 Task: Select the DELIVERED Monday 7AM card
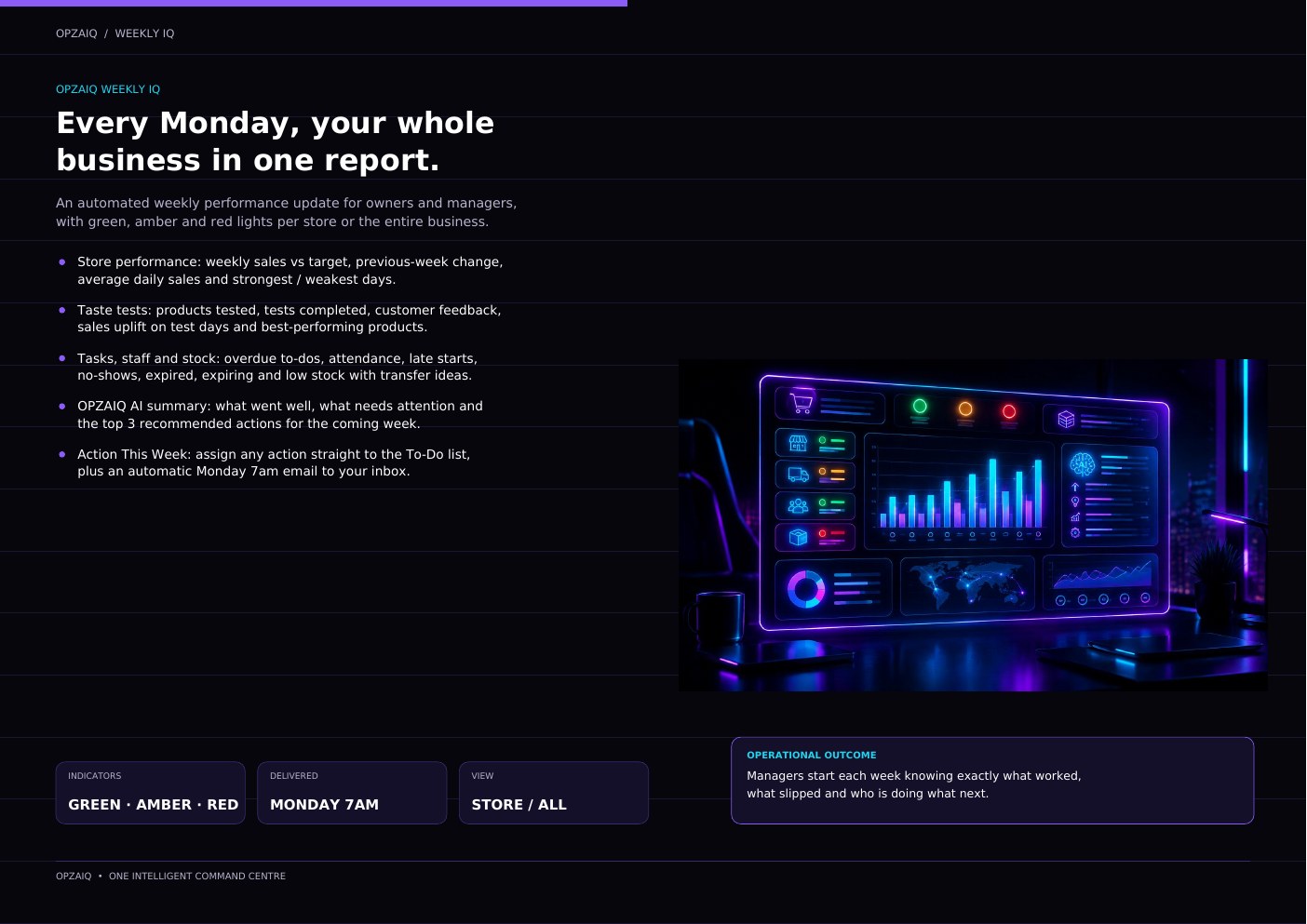point(352,793)
